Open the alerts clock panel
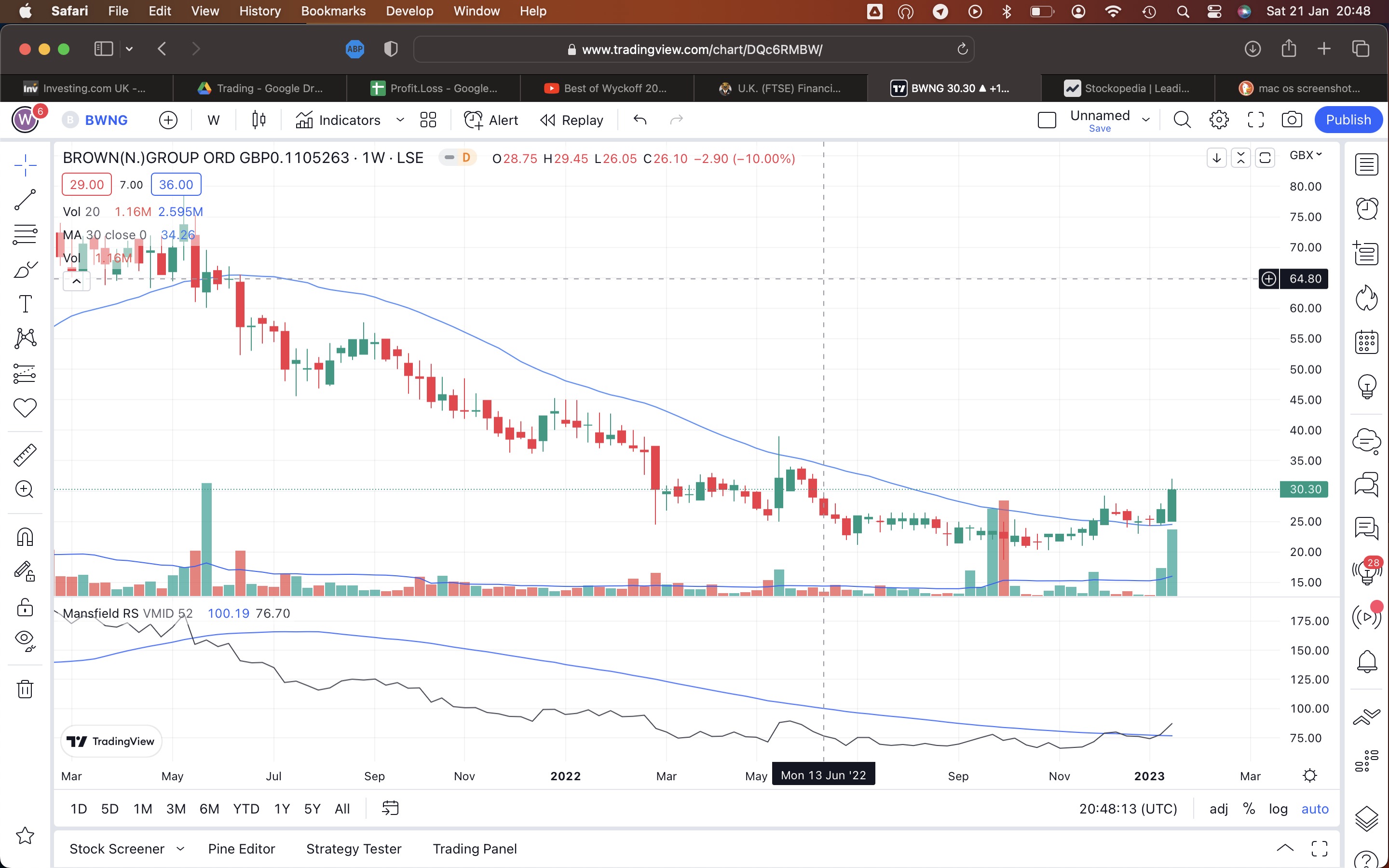Image resolution: width=1389 pixels, height=868 pixels. (1367, 208)
